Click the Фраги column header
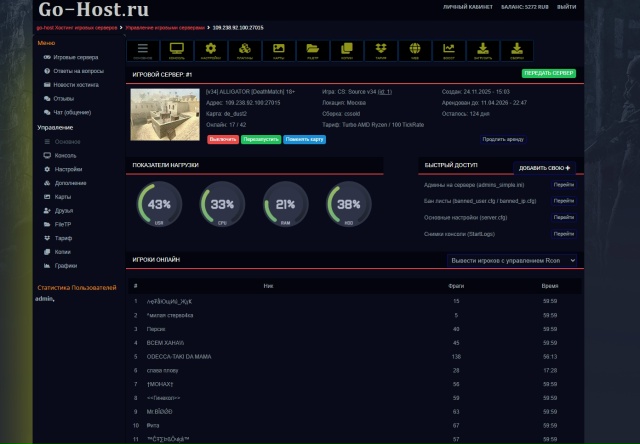 coord(456,286)
